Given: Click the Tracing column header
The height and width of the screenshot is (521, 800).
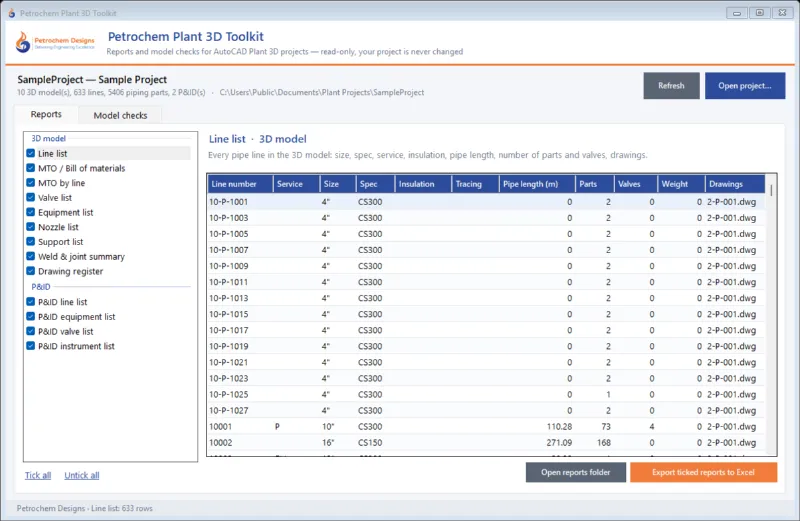Looking at the screenshot, I should coord(475,184).
